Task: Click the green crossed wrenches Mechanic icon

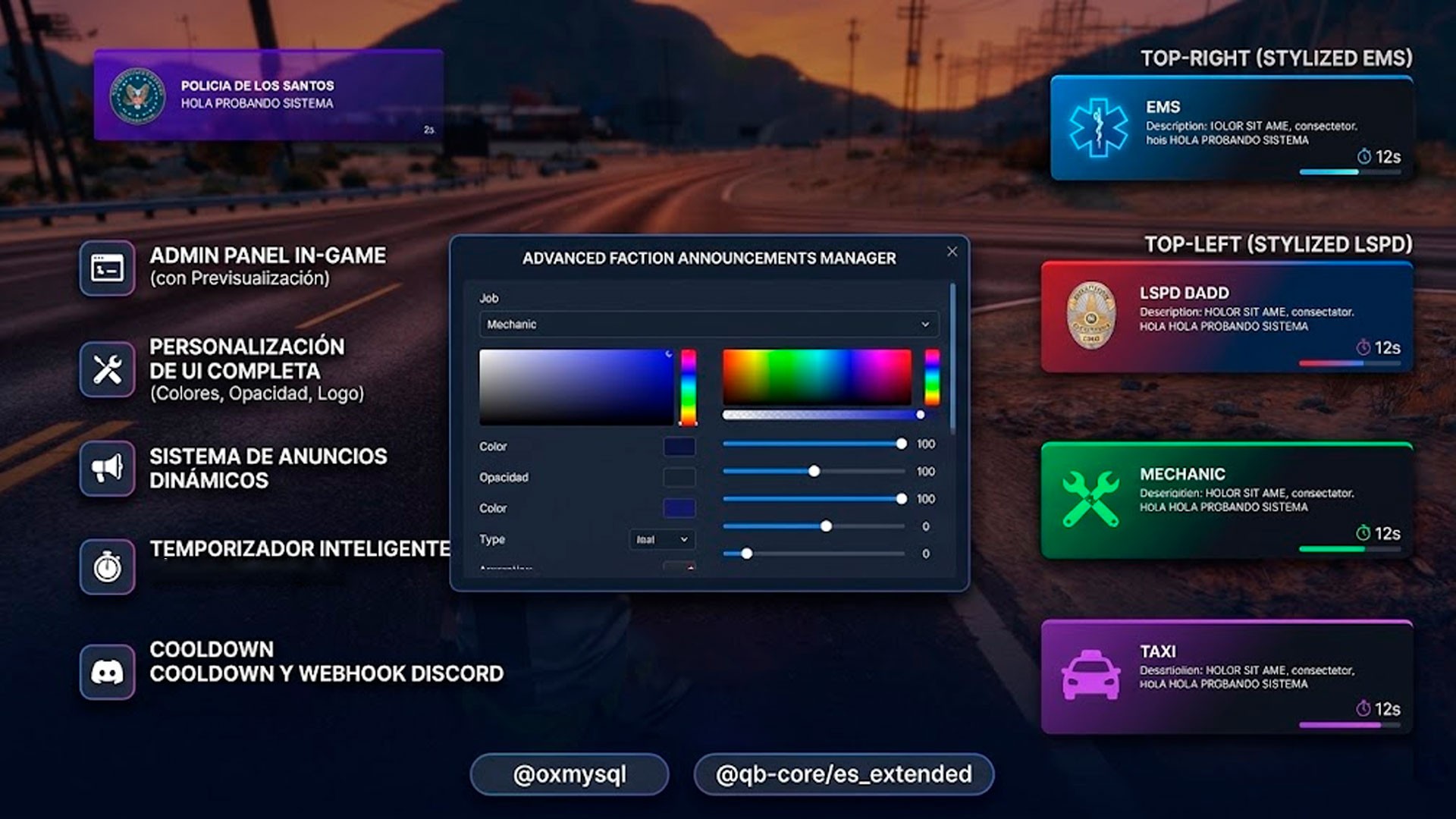Action: [1090, 499]
